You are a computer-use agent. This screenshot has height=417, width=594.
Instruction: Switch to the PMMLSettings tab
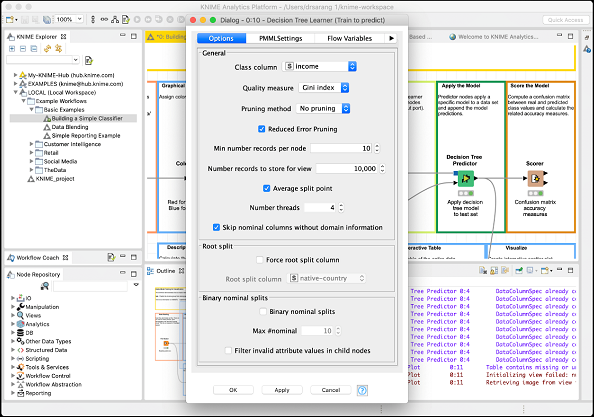coord(280,38)
